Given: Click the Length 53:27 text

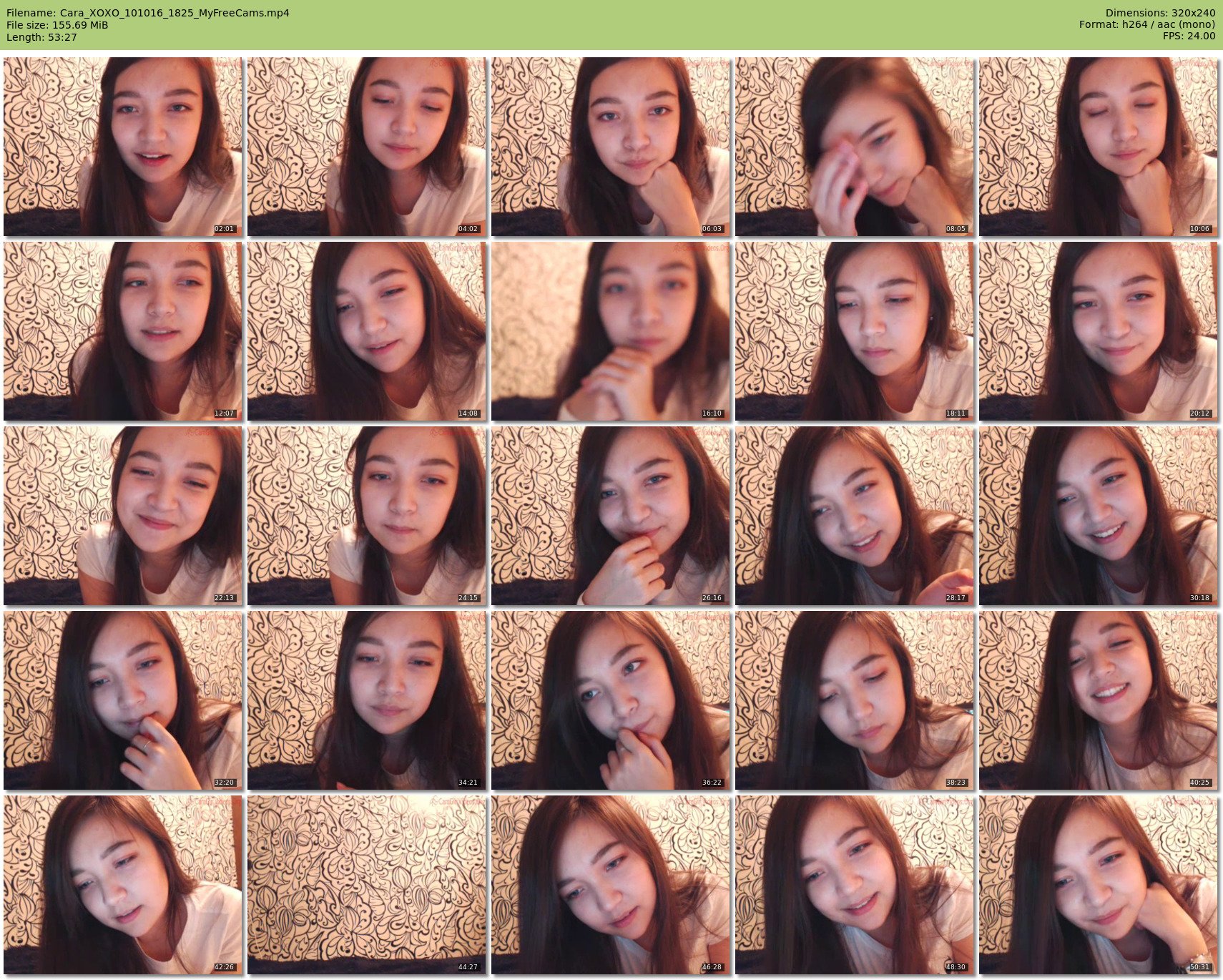Looking at the screenshot, I should pos(41,37).
